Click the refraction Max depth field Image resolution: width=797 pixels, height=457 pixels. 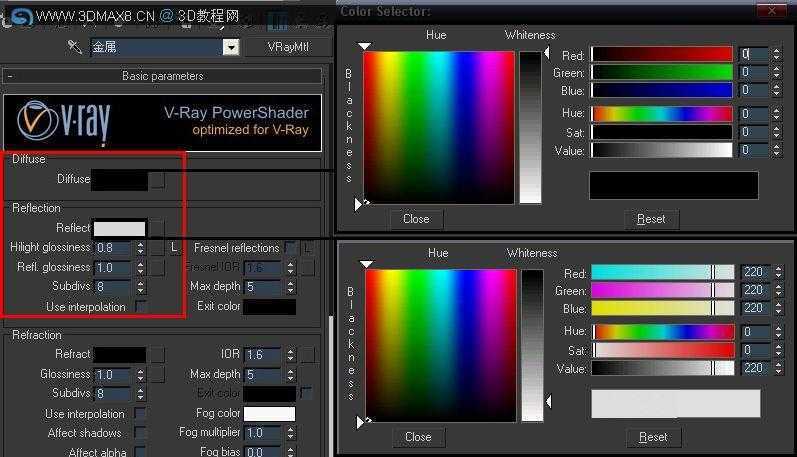click(x=263, y=375)
